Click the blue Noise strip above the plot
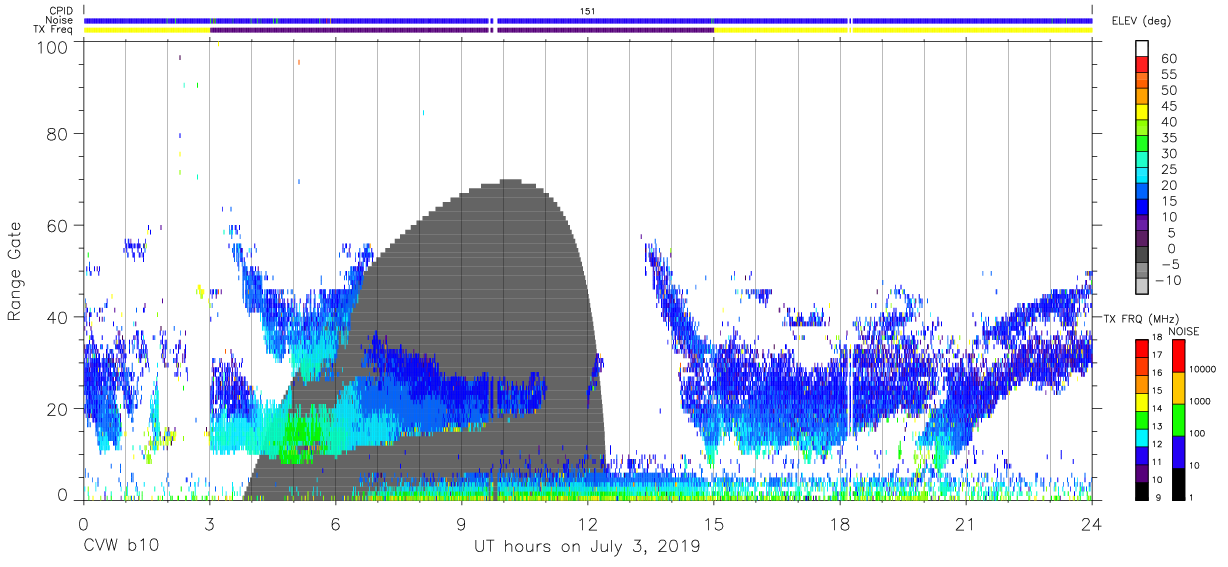This screenshot has height=567, width=1228. pyautogui.click(x=588, y=20)
